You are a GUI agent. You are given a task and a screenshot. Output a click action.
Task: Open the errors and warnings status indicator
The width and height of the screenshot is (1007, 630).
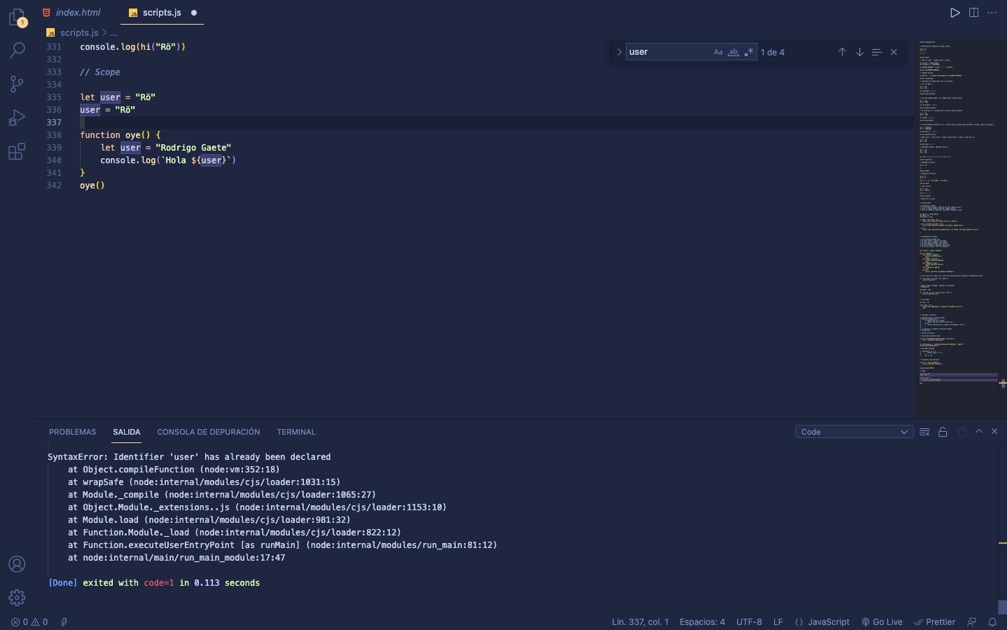click(29, 622)
